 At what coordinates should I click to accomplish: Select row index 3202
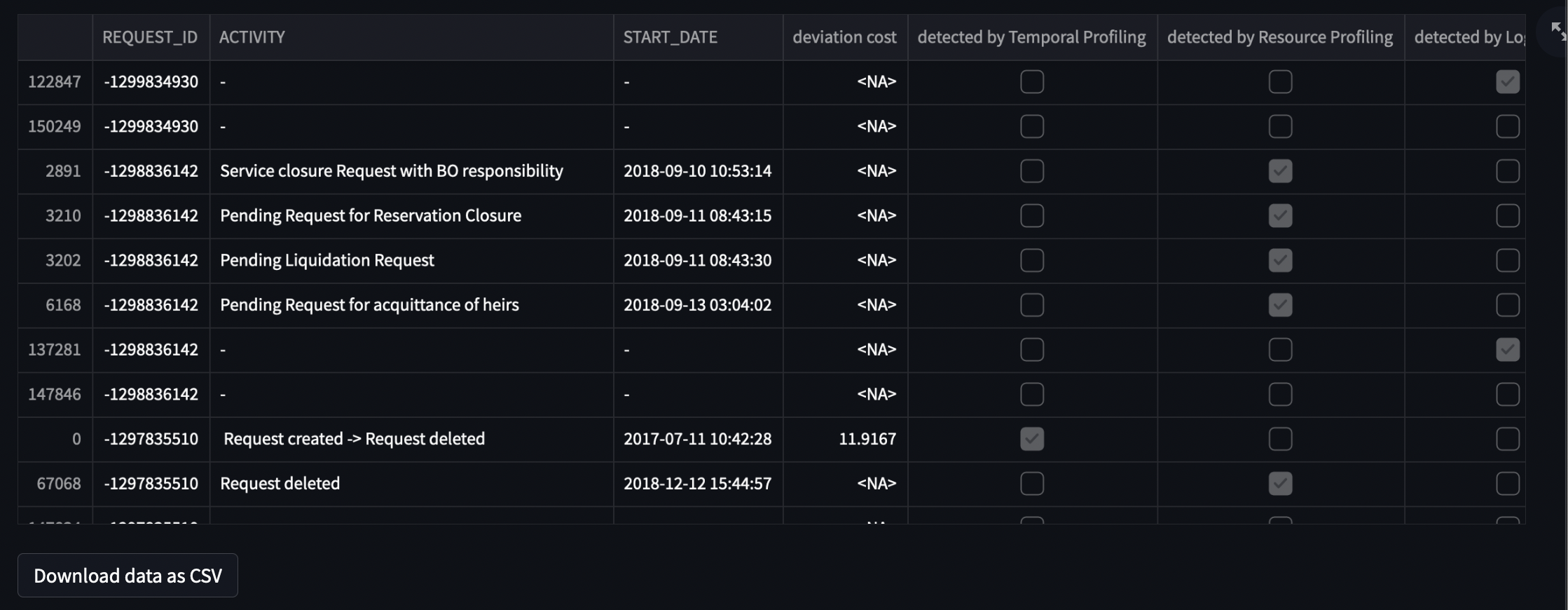click(55, 260)
